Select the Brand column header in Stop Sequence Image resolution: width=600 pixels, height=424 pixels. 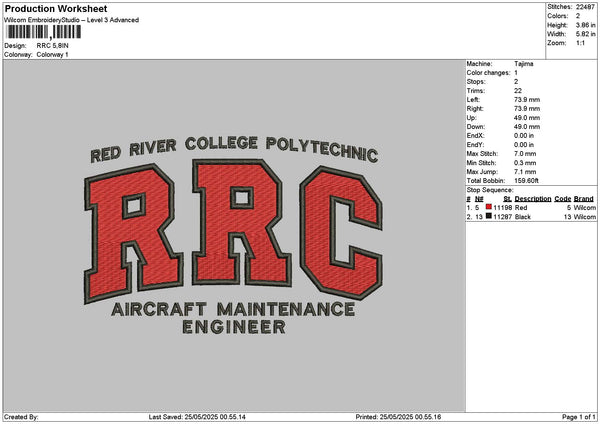point(585,199)
